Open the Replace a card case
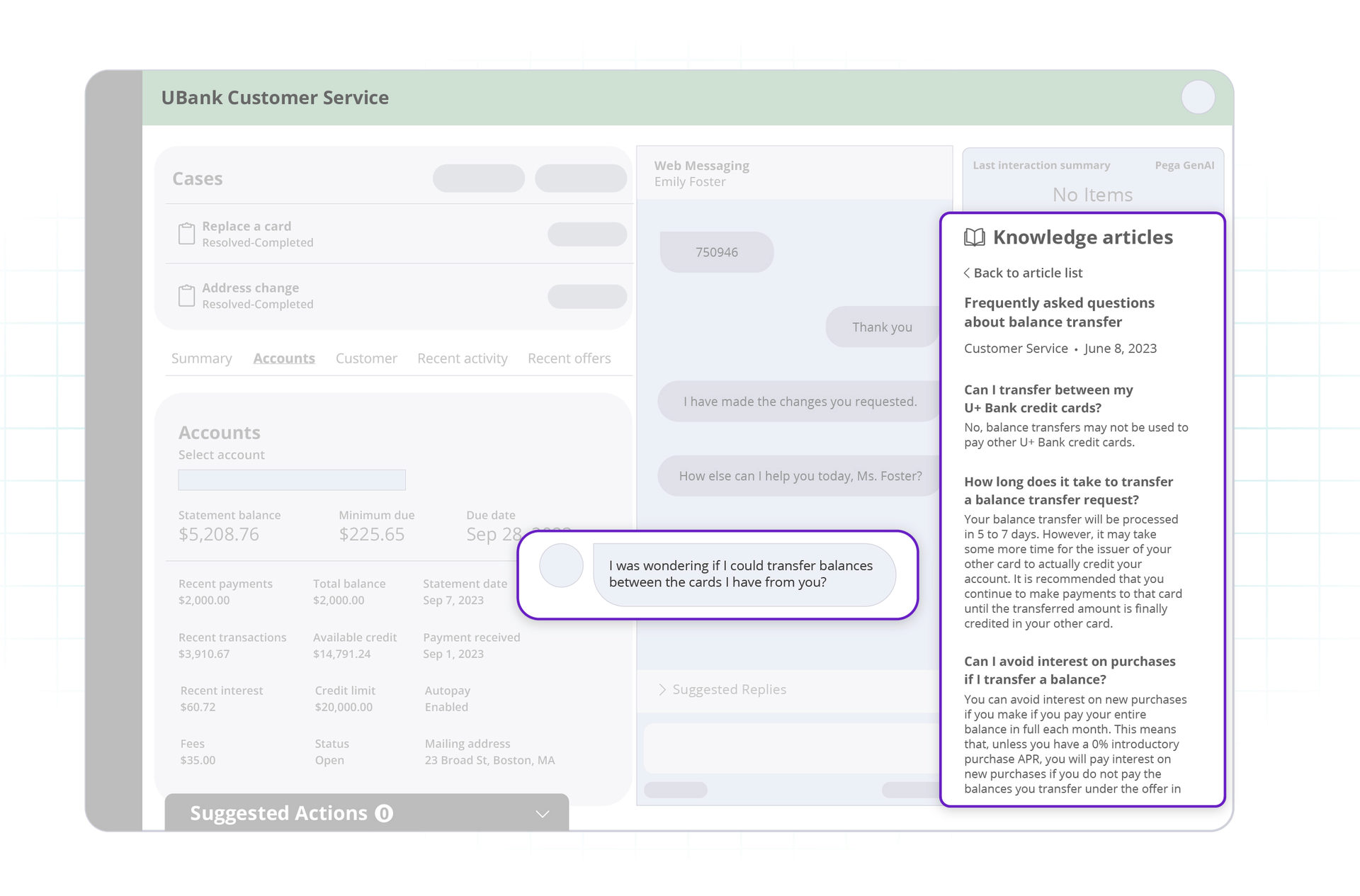 point(246,226)
